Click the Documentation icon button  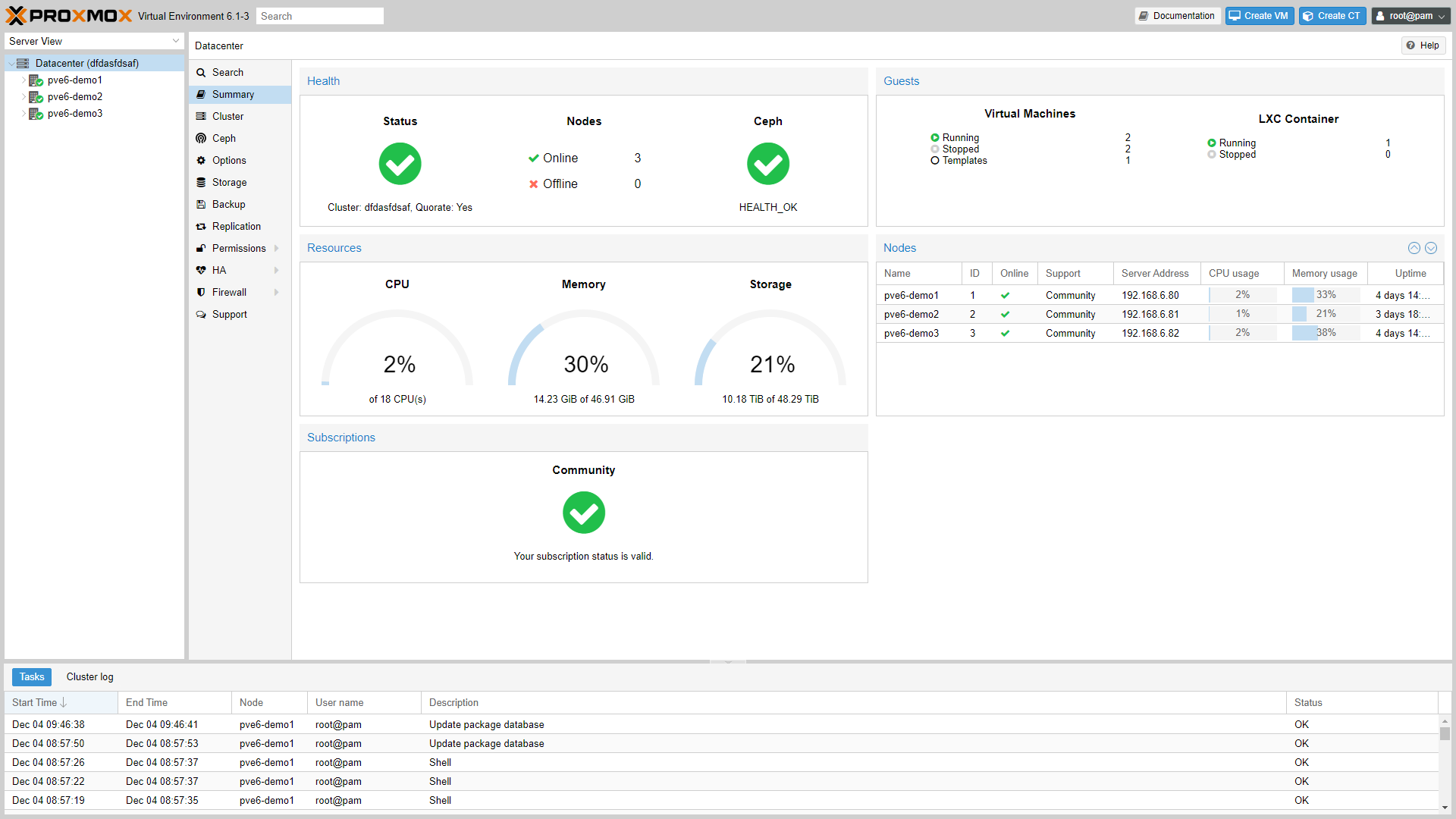tap(1176, 16)
